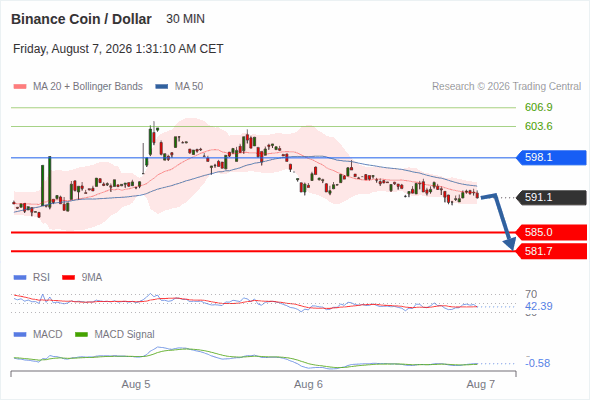
Task: Click the 30 MIN timeframe label
Action: click(186, 19)
